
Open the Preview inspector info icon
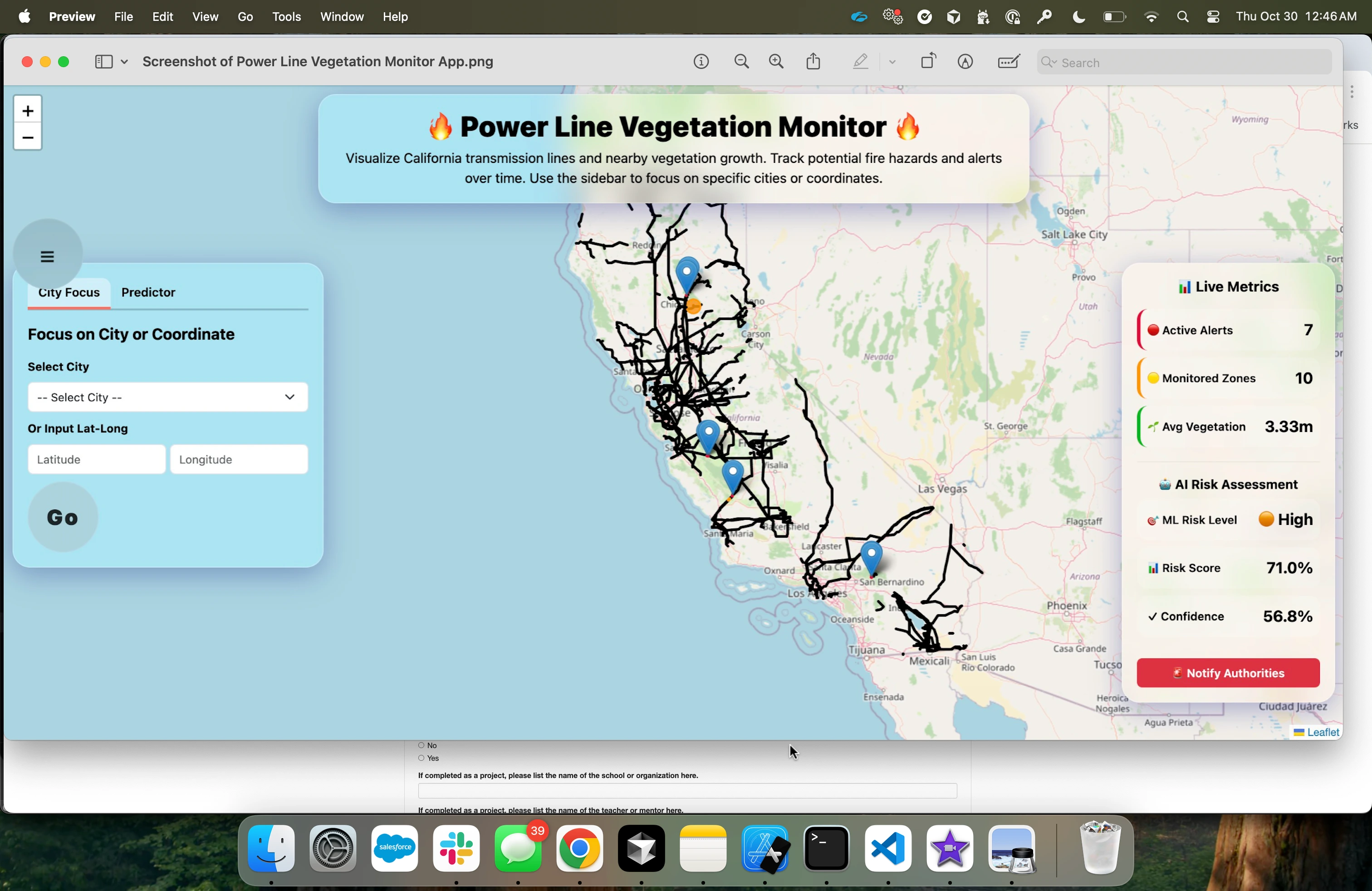point(701,62)
